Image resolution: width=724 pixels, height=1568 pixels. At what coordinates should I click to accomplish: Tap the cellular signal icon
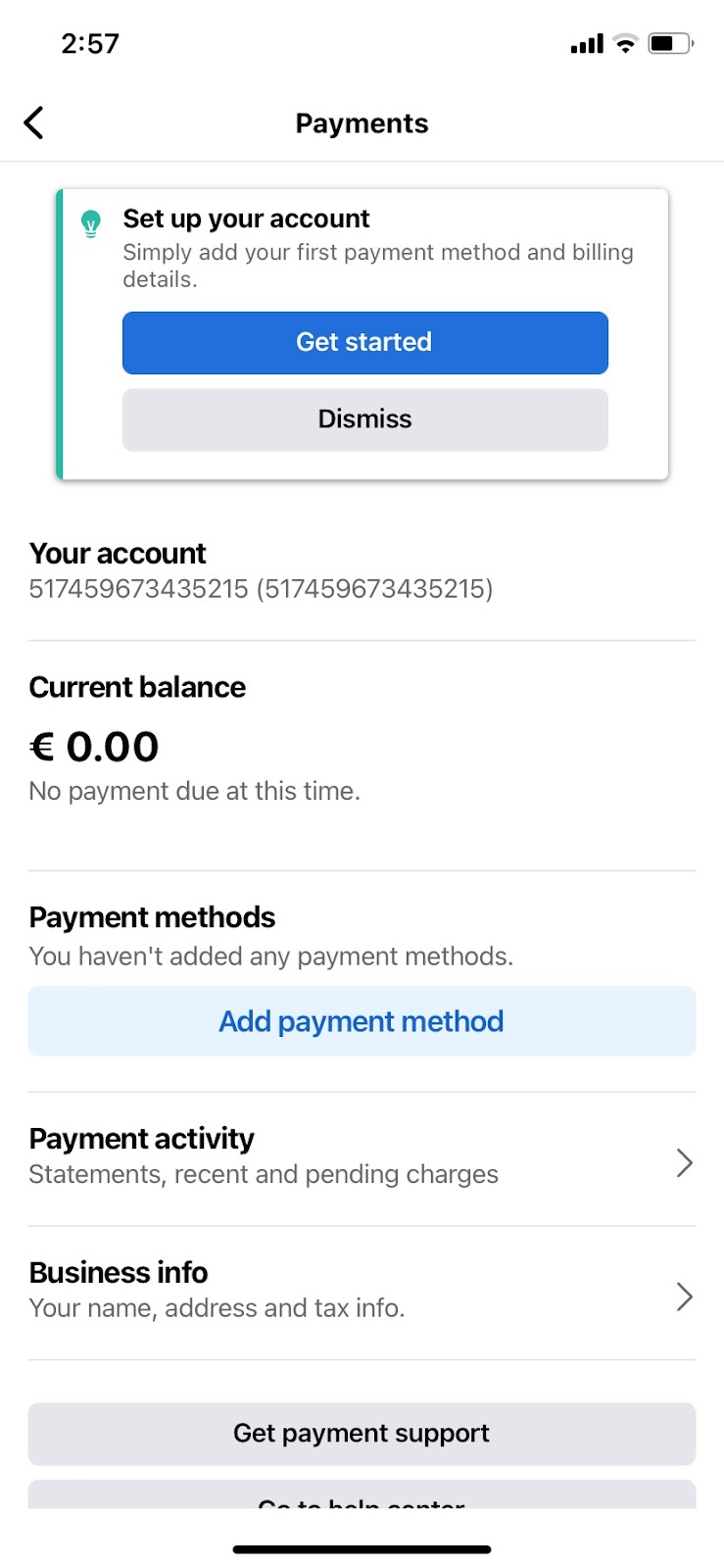click(586, 44)
